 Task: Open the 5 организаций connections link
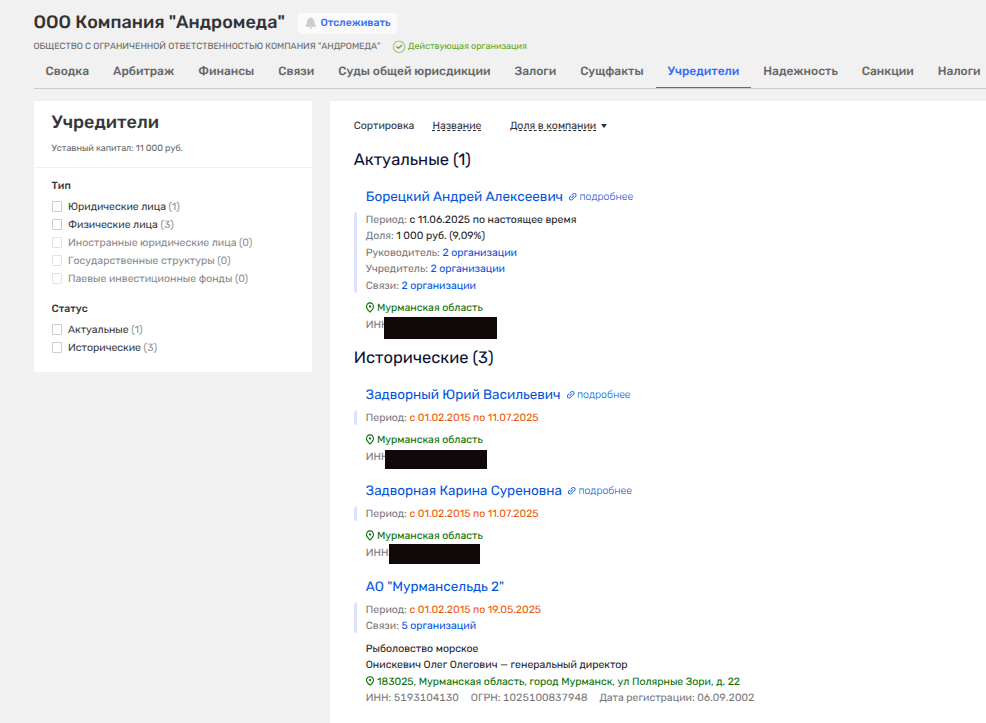click(x=438, y=626)
